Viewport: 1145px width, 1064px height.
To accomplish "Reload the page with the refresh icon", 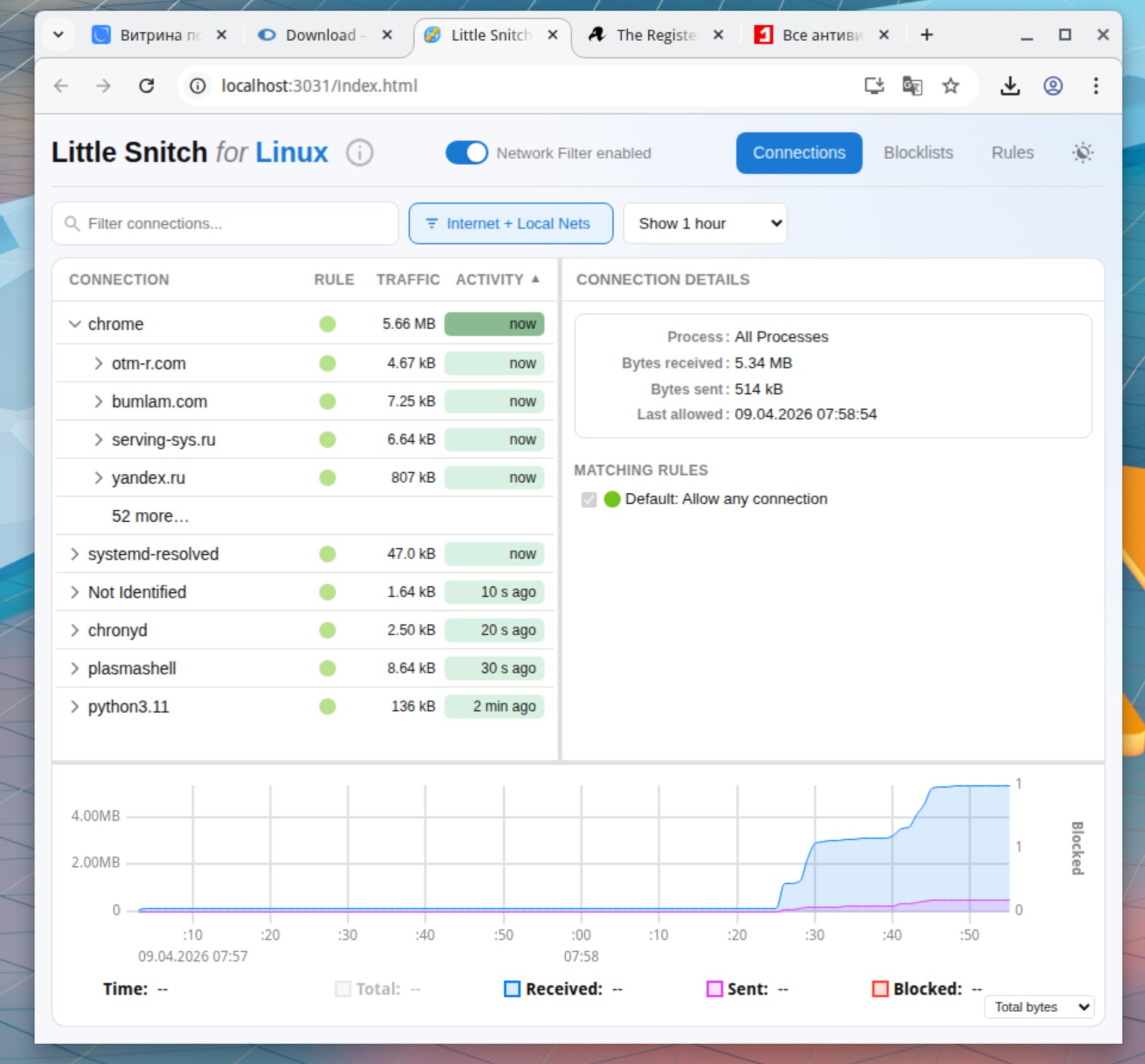I will [147, 86].
